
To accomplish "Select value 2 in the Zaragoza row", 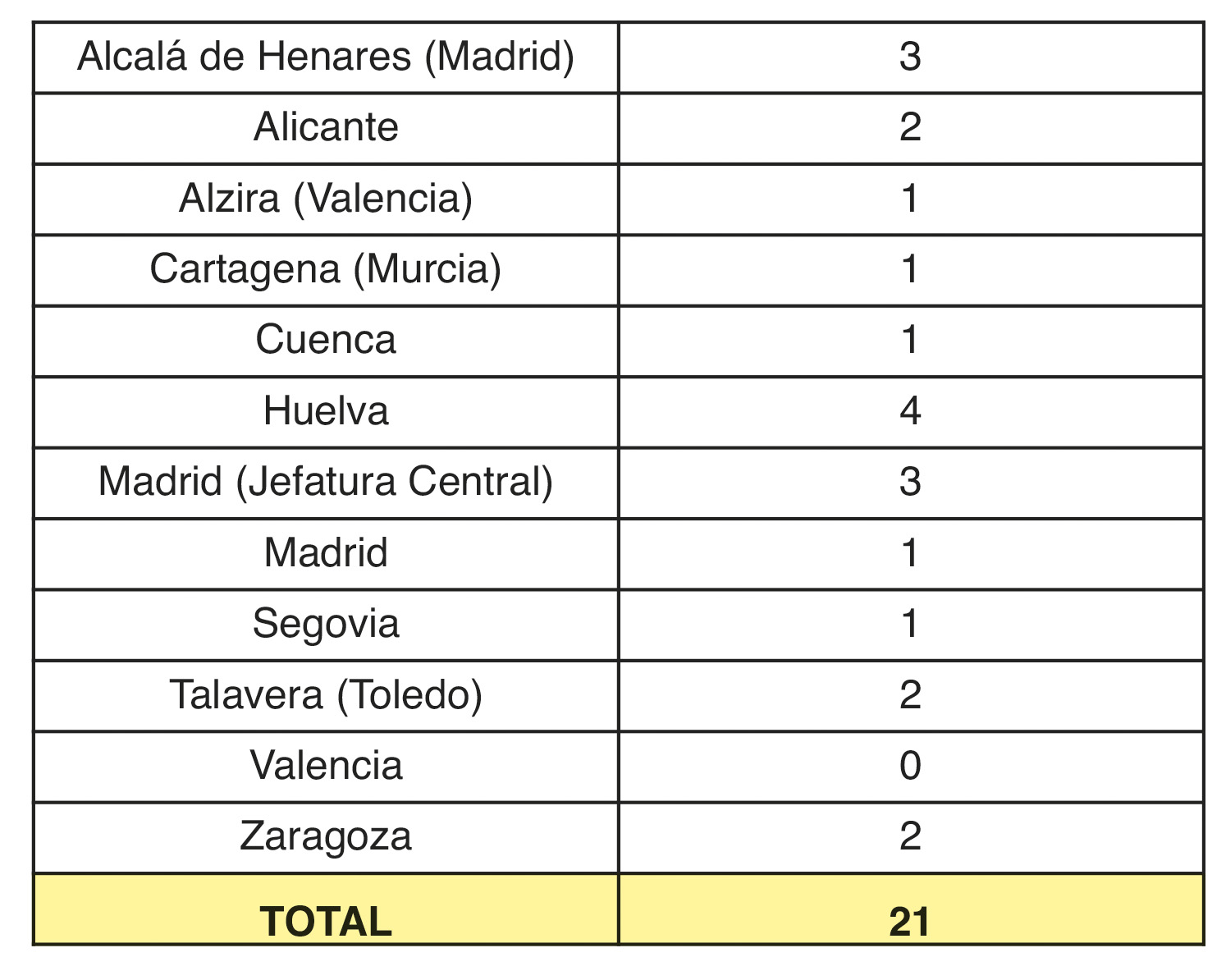I will 911,837.
